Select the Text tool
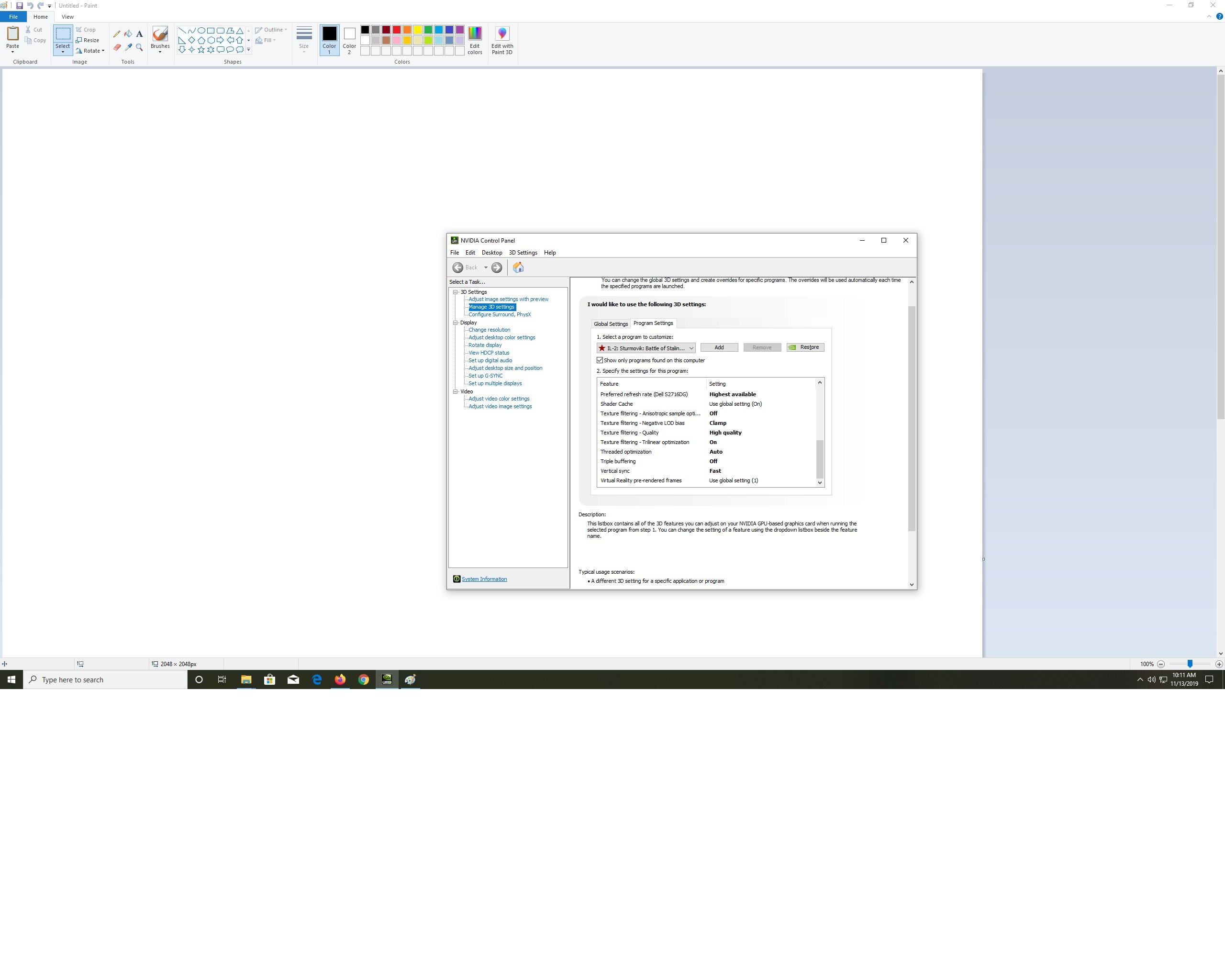 [139, 34]
